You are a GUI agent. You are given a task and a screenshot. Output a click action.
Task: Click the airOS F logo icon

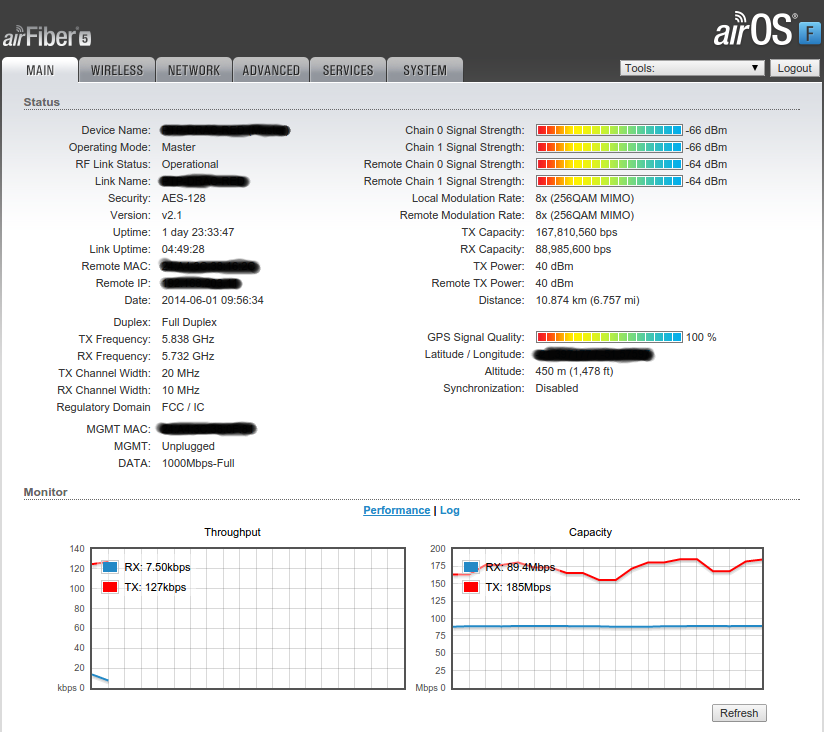[809, 33]
